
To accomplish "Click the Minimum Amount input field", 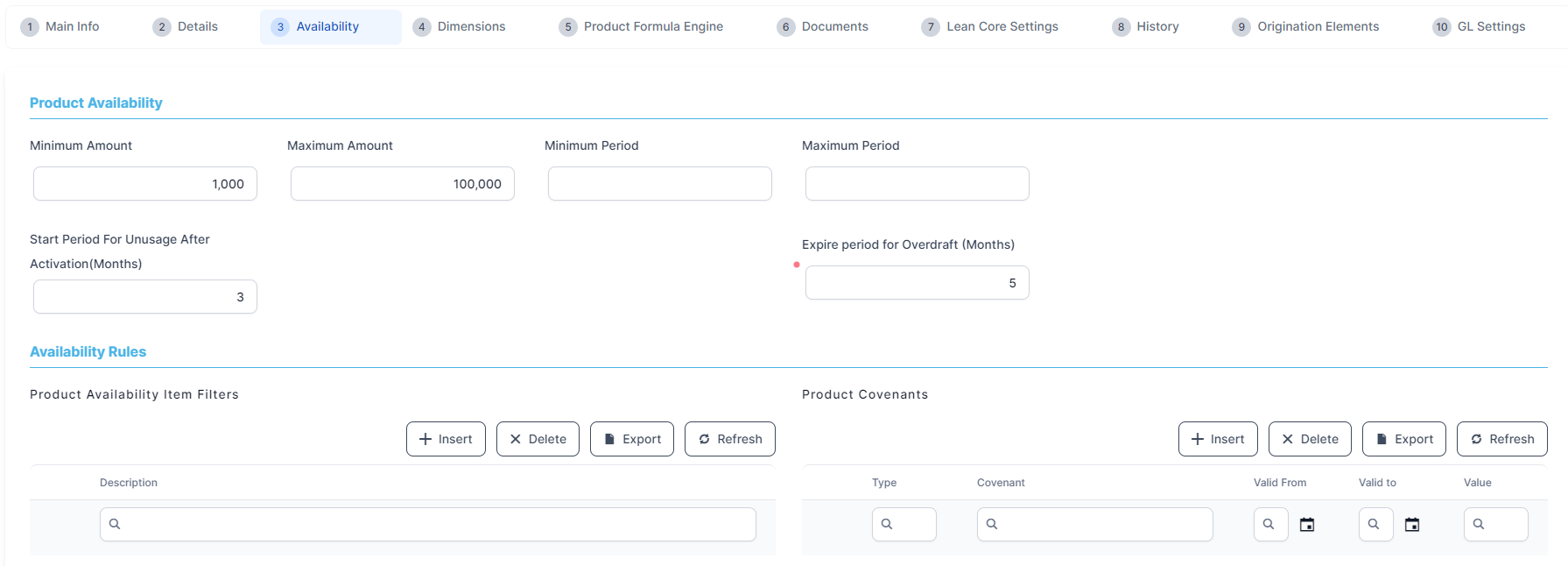I will (145, 184).
